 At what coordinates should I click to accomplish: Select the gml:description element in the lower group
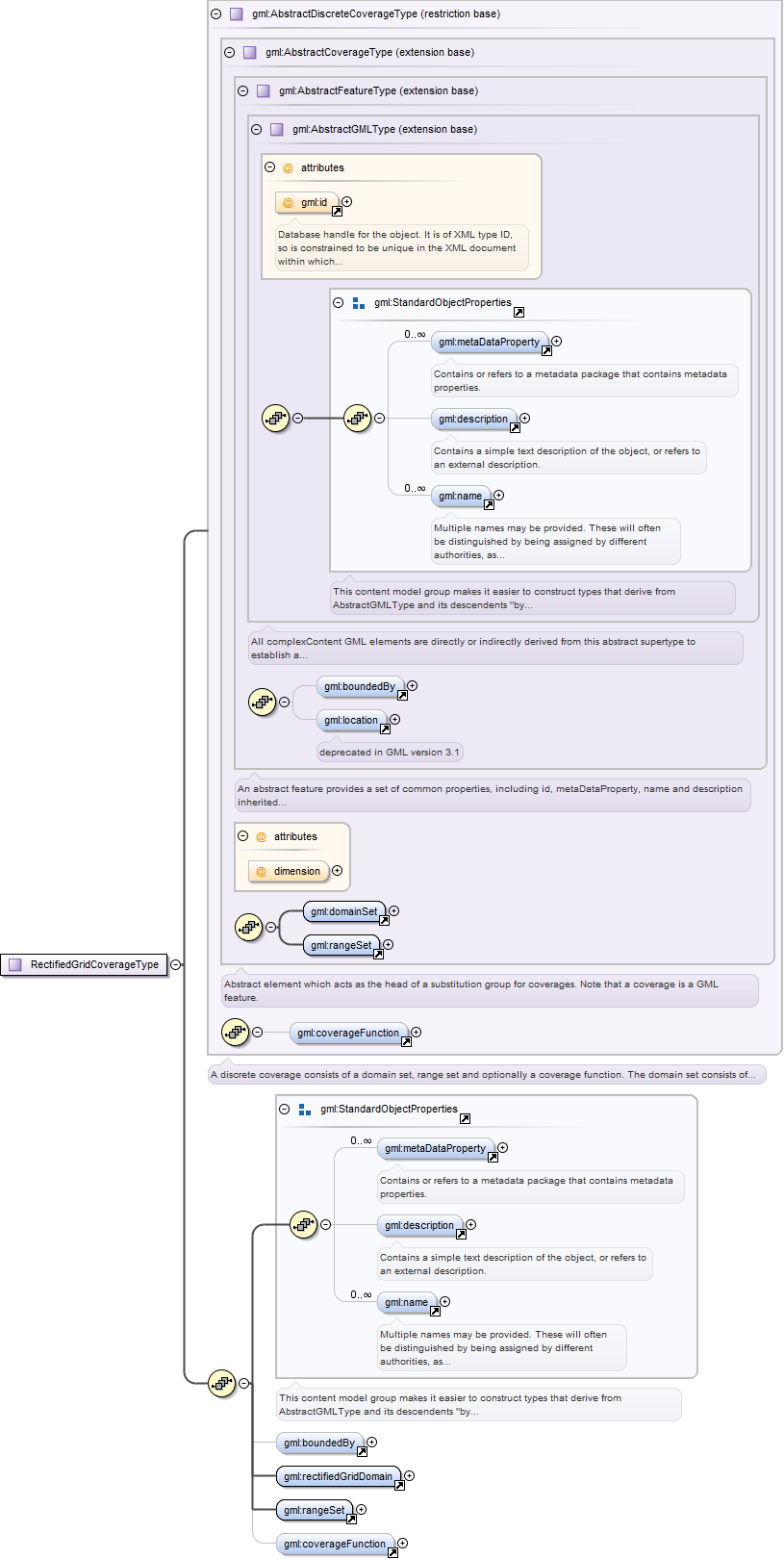pos(420,1225)
